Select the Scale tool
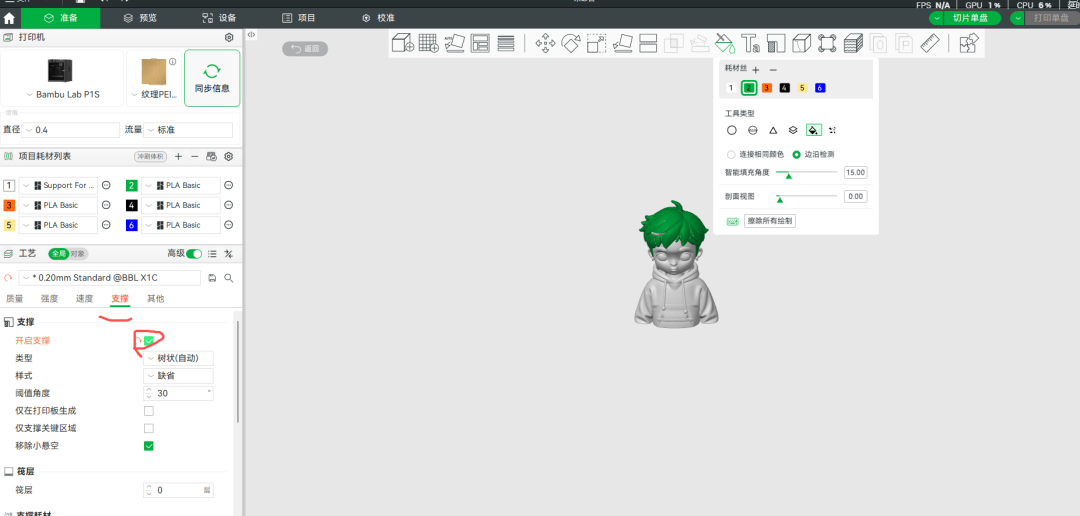The image size is (1080, 516). pyautogui.click(x=596, y=43)
